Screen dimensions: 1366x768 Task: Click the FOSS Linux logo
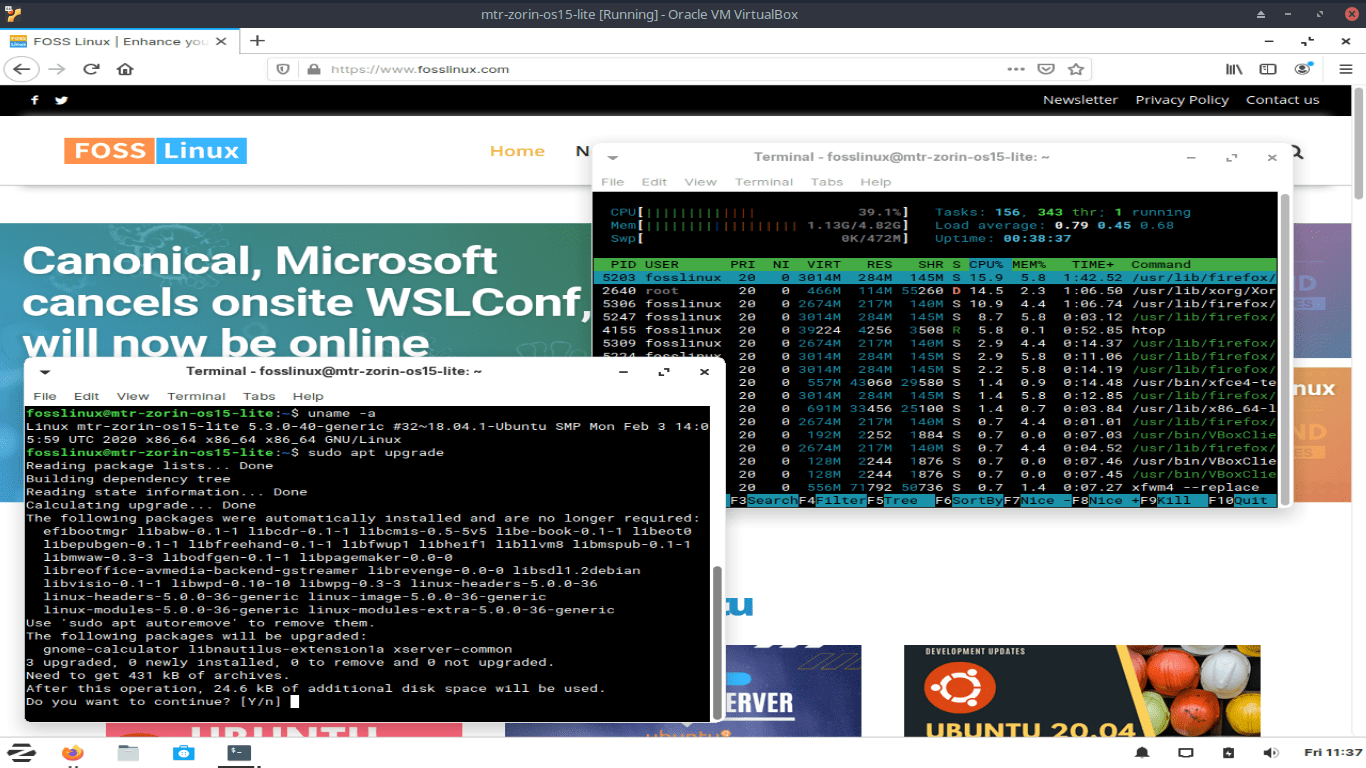(x=155, y=151)
